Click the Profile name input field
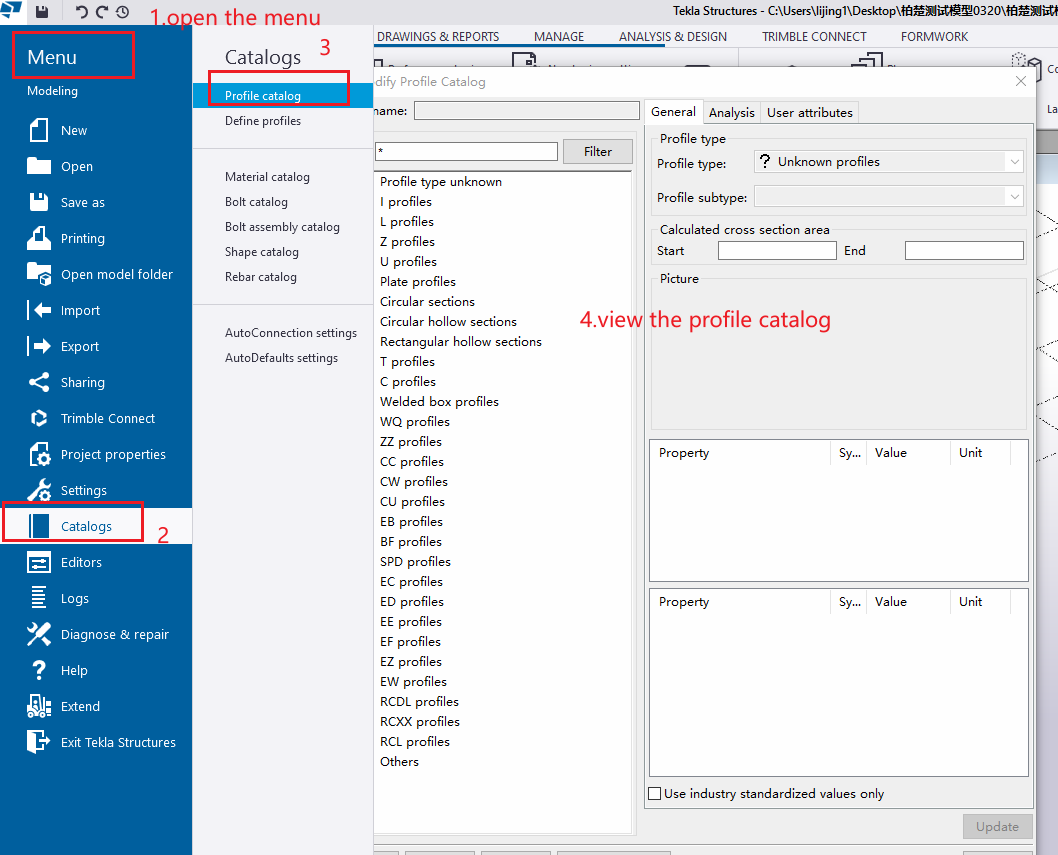The width and height of the screenshot is (1058, 855). [x=526, y=111]
